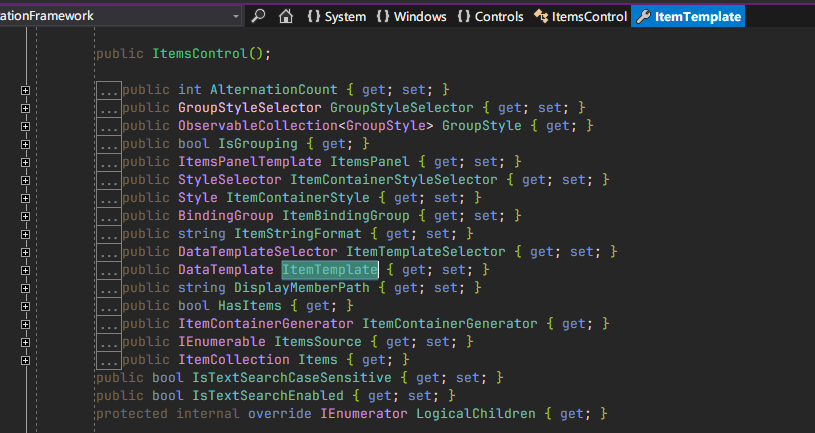The width and height of the screenshot is (815, 433).
Task: Expand outline node beside ItemContainerStyle line
Action: (25, 199)
